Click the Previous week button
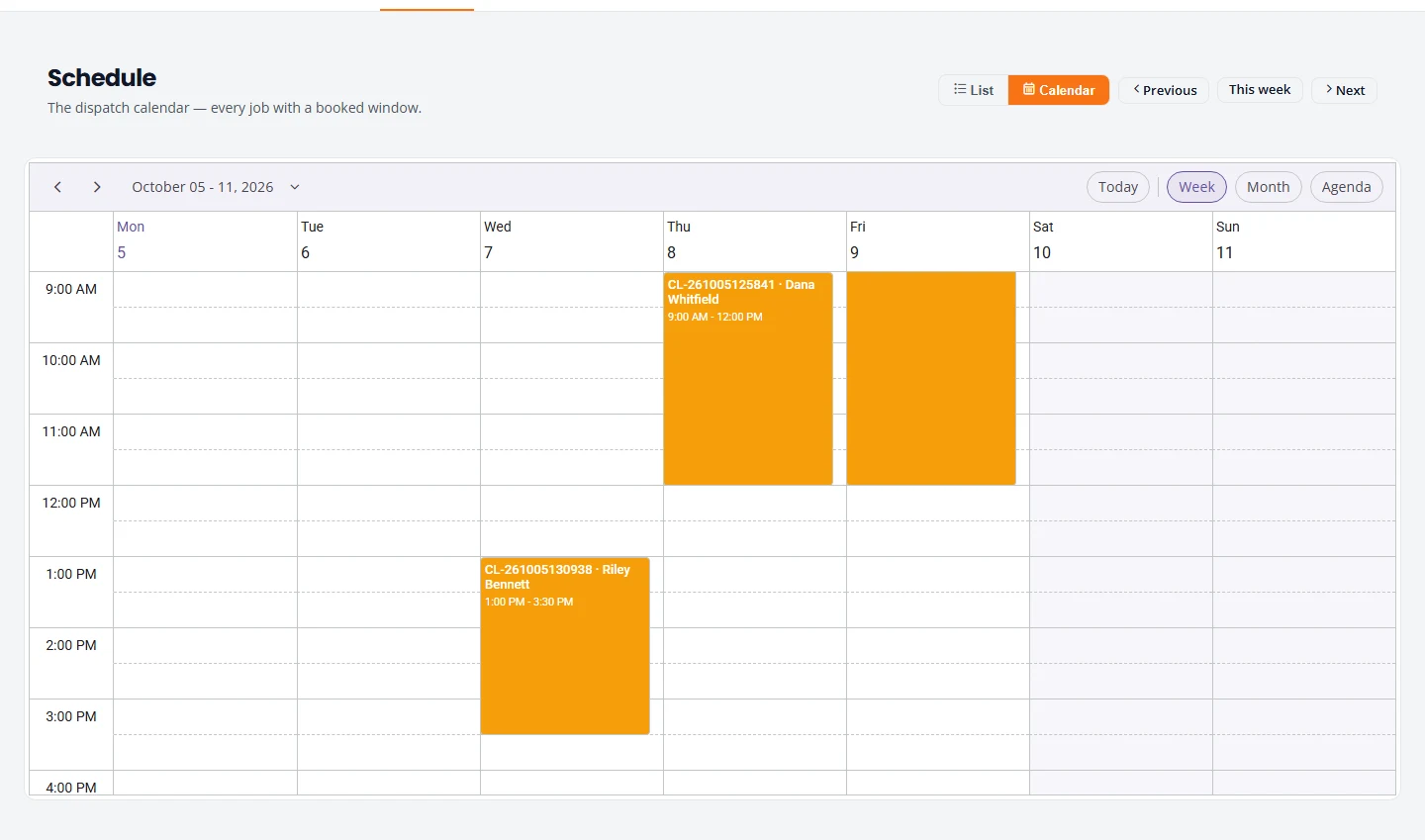 1164,90
